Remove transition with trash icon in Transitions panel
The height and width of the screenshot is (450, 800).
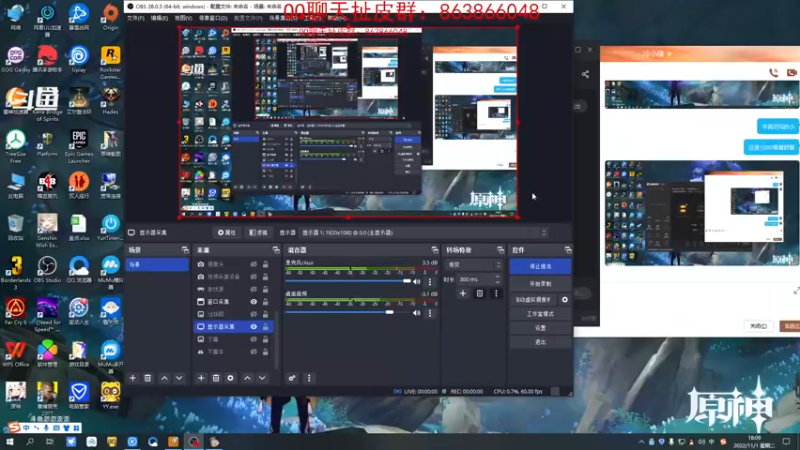[480, 293]
